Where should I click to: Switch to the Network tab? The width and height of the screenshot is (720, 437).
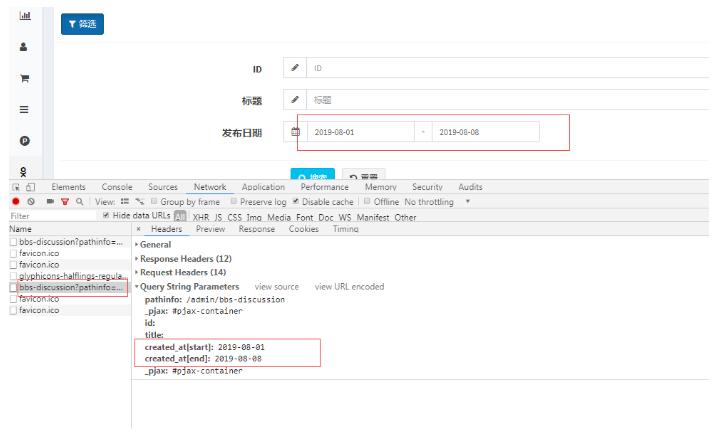(210, 187)
